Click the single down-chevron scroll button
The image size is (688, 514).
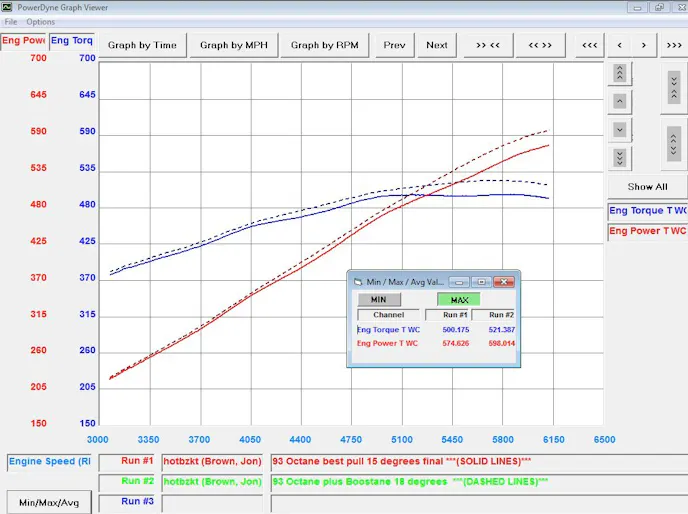(x=620, y=130)
